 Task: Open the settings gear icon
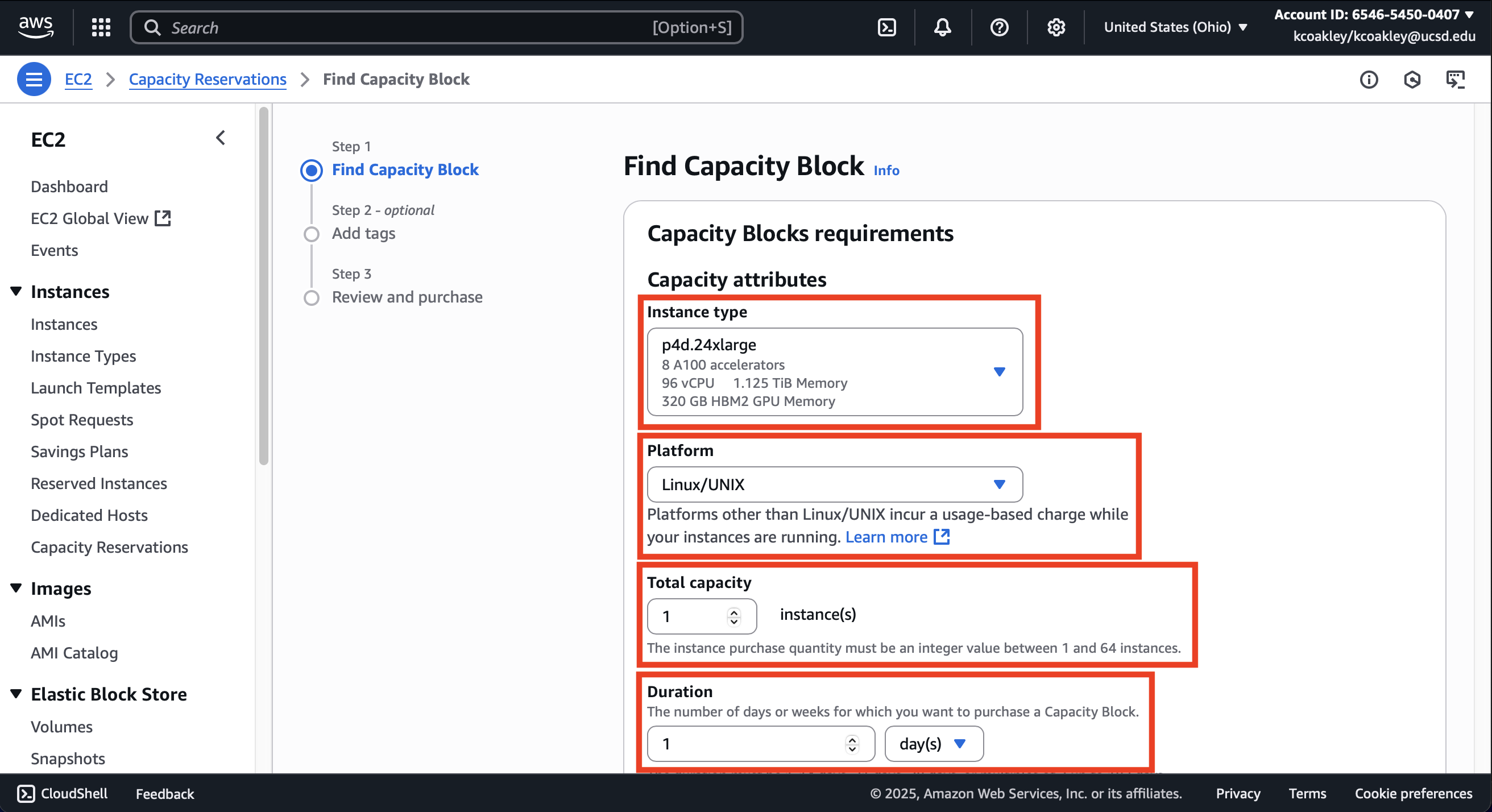[1056, 27]
